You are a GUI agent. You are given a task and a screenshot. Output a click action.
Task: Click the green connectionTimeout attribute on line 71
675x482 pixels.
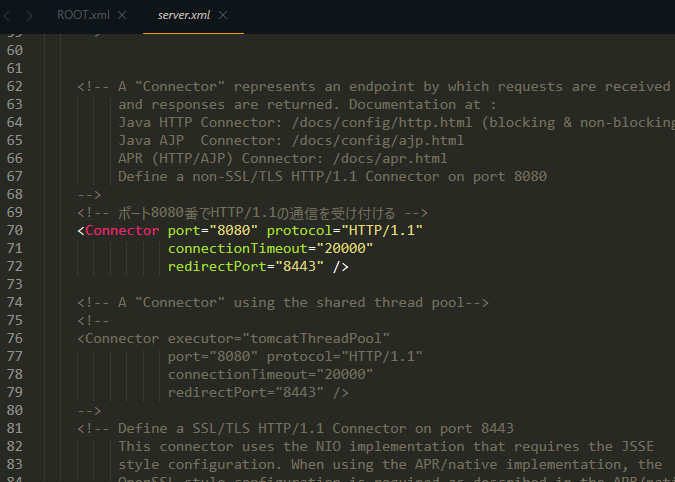[x=238, y=248]
